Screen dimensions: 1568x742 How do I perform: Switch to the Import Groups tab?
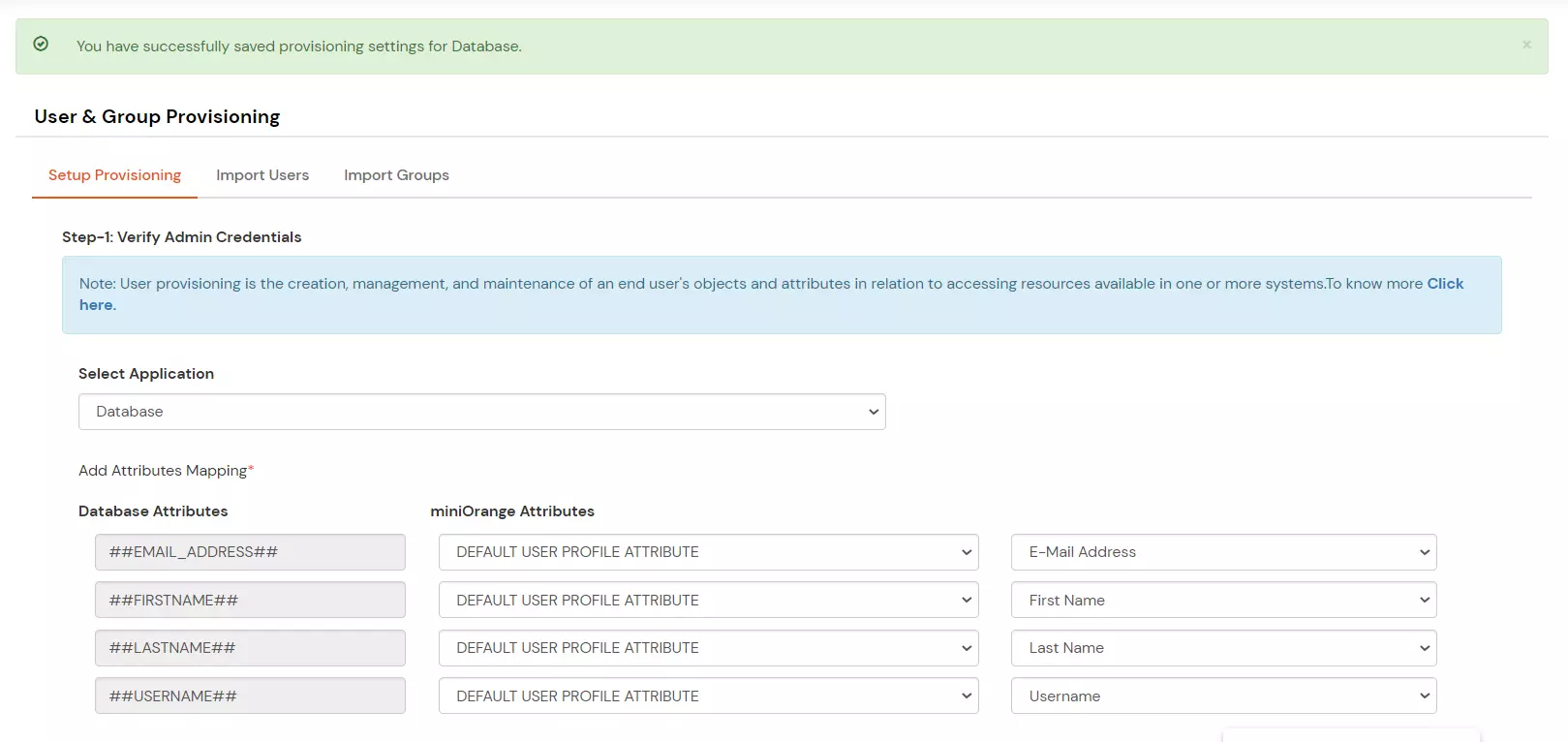[x=396, y=175]
